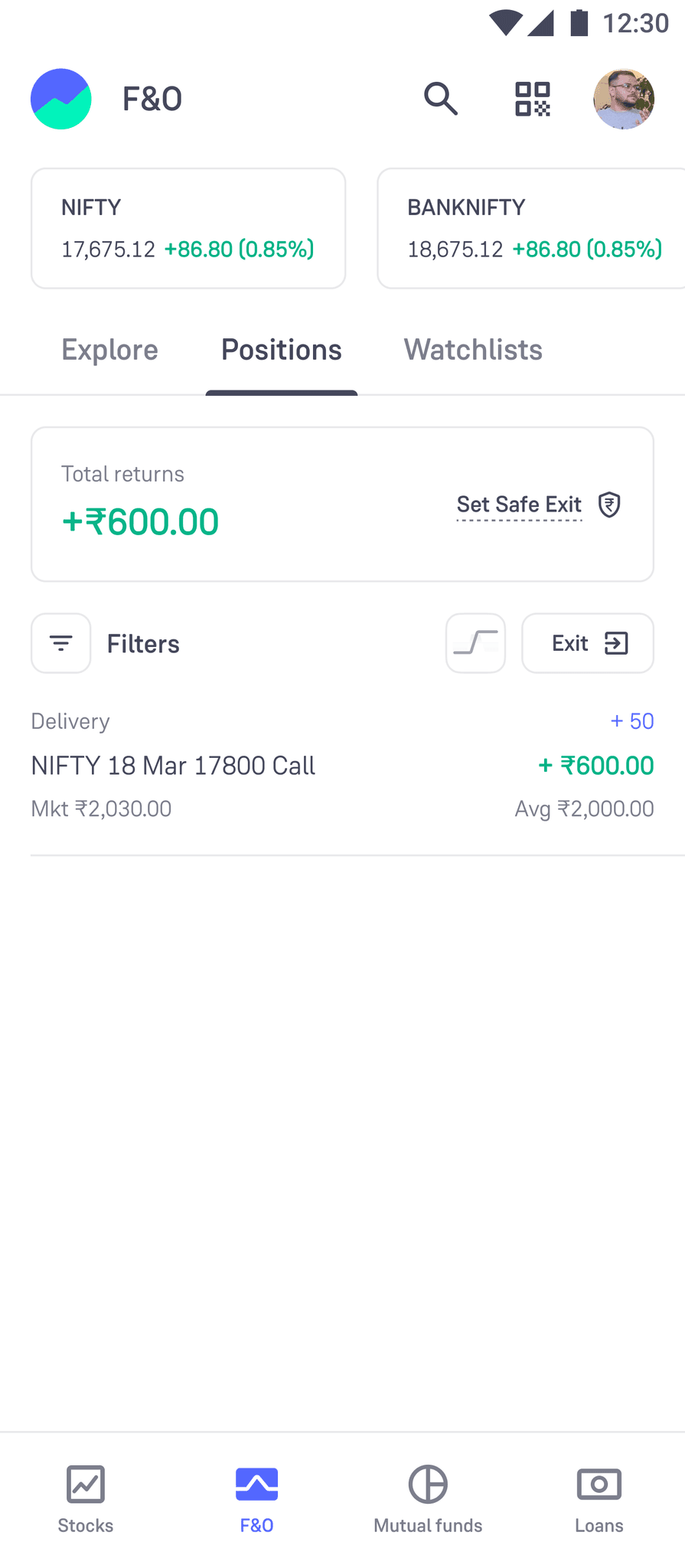Tap the +₹600.00 position returns value
Screen dimensions: 685x1568
pos(595,766)
